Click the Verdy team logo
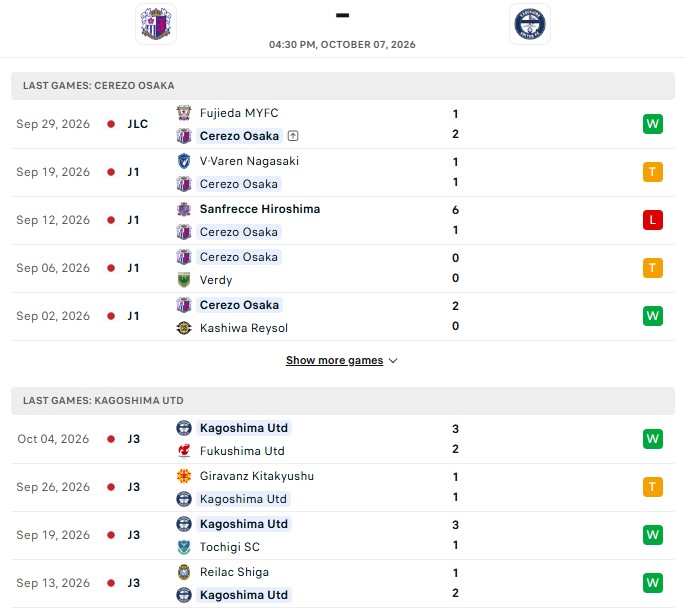 [x=184, y=280]
